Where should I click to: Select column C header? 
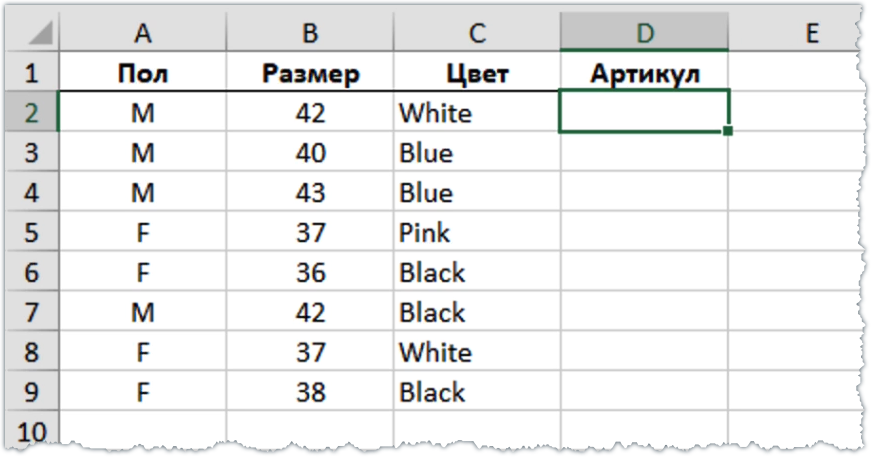[477, 33]
